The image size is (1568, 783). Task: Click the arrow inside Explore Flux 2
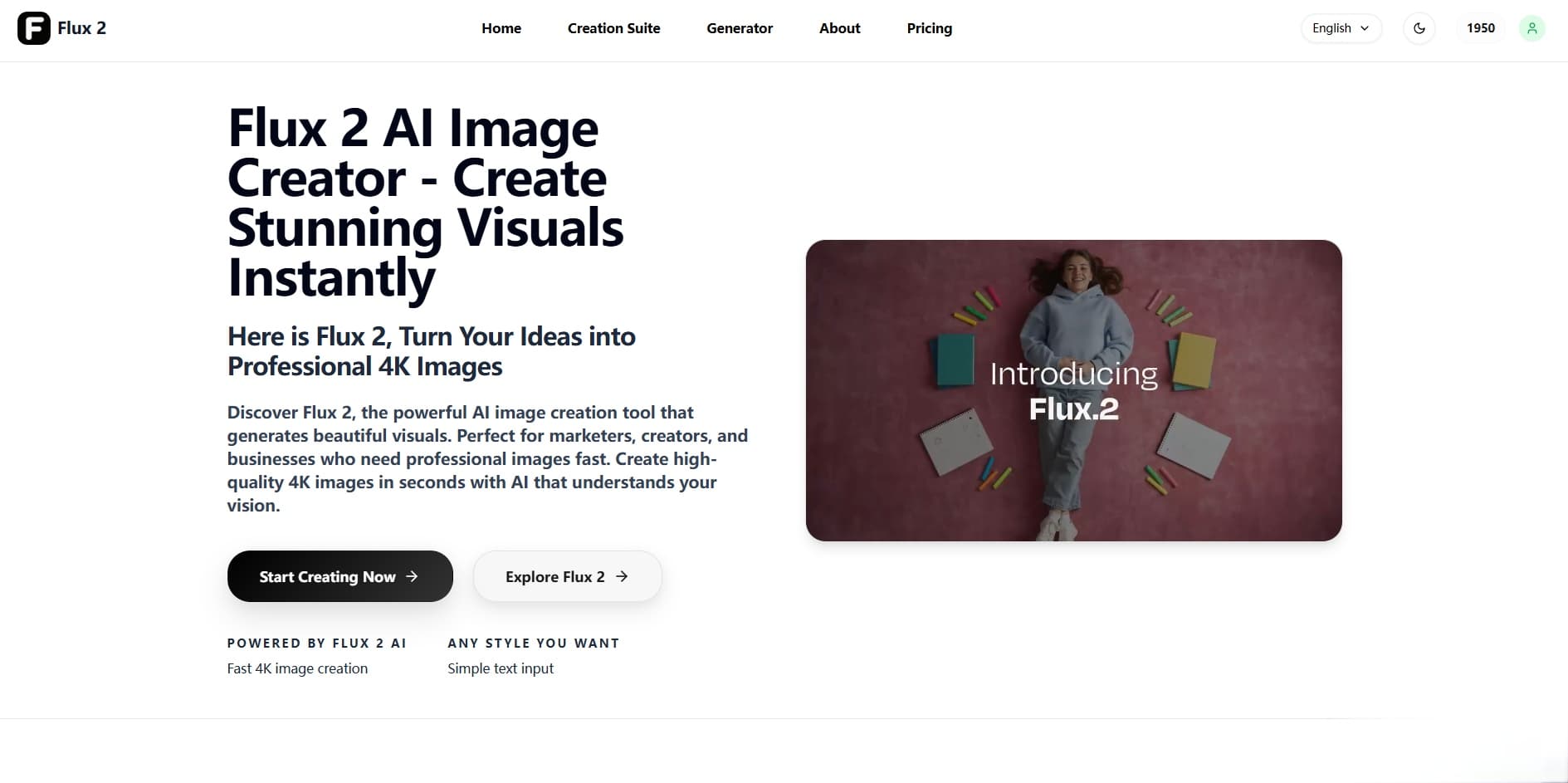(x=622, y=576)
